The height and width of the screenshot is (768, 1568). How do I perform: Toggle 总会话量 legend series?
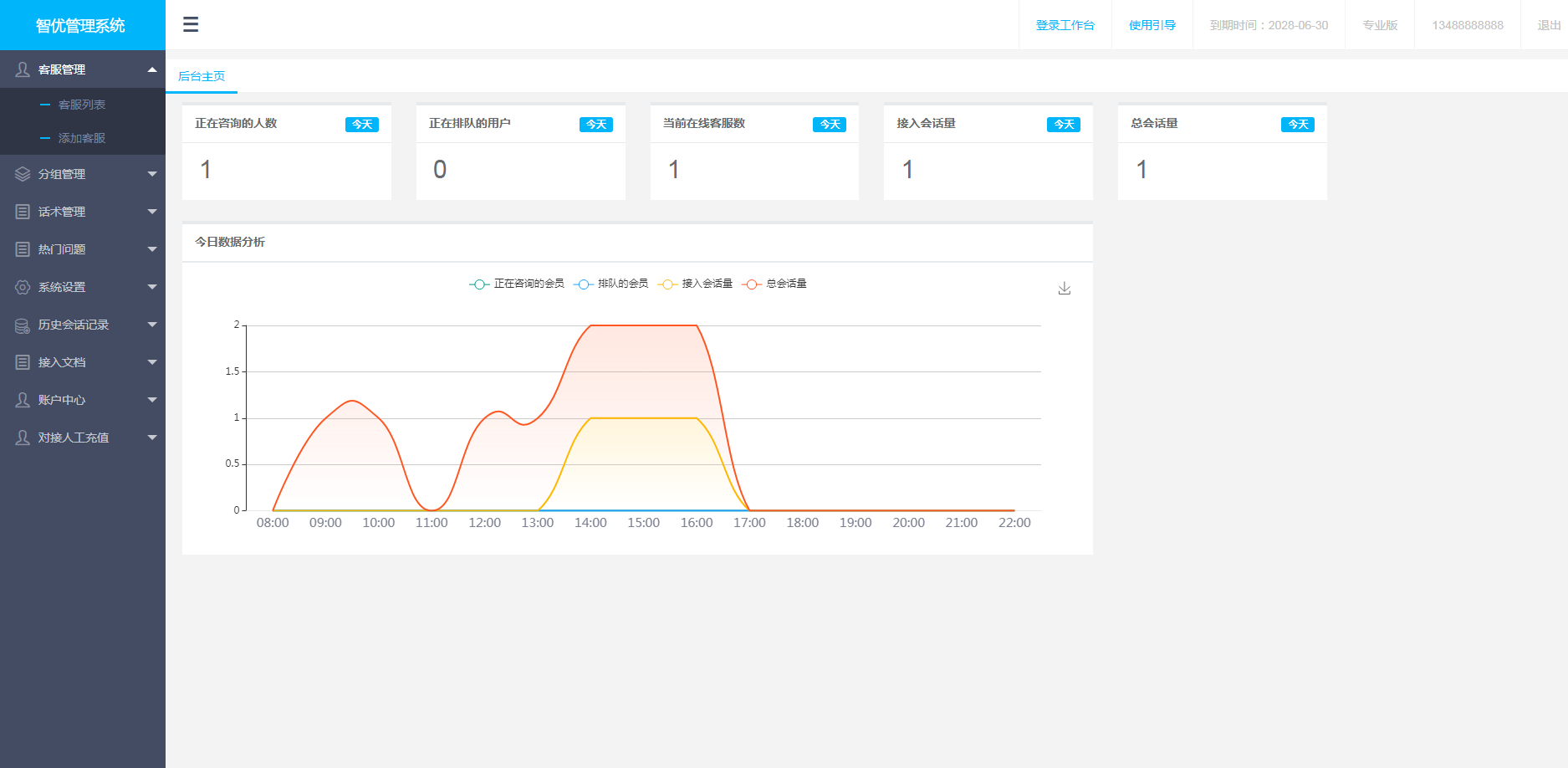point(774,284)
